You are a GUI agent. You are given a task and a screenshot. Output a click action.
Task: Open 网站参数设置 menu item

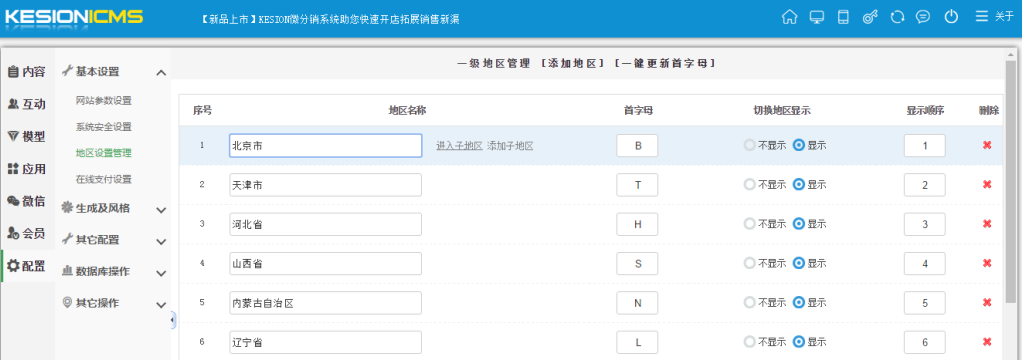(104, 100)
